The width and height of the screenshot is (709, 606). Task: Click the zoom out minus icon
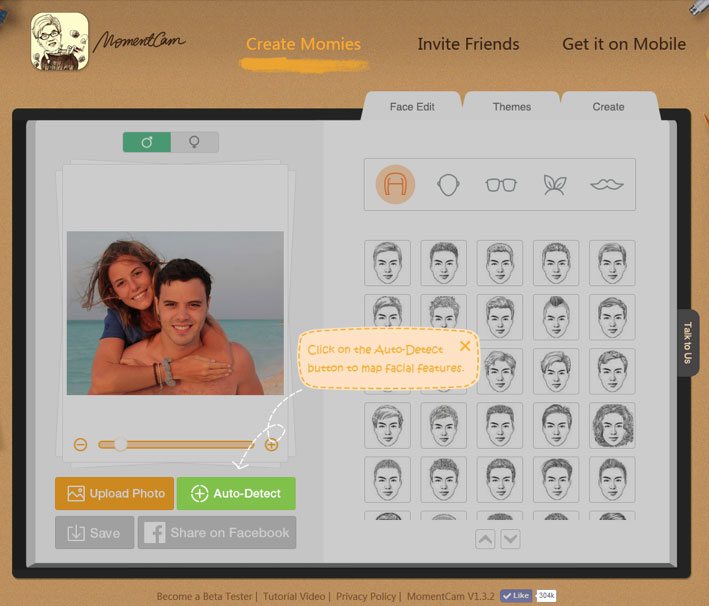coord(80,445)
